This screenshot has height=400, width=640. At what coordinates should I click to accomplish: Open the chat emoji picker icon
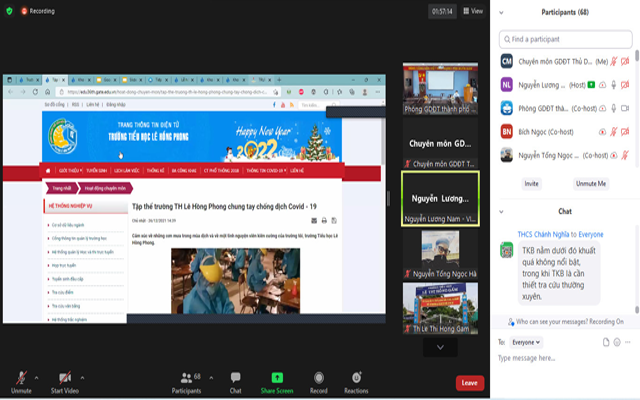coord(617,342)
